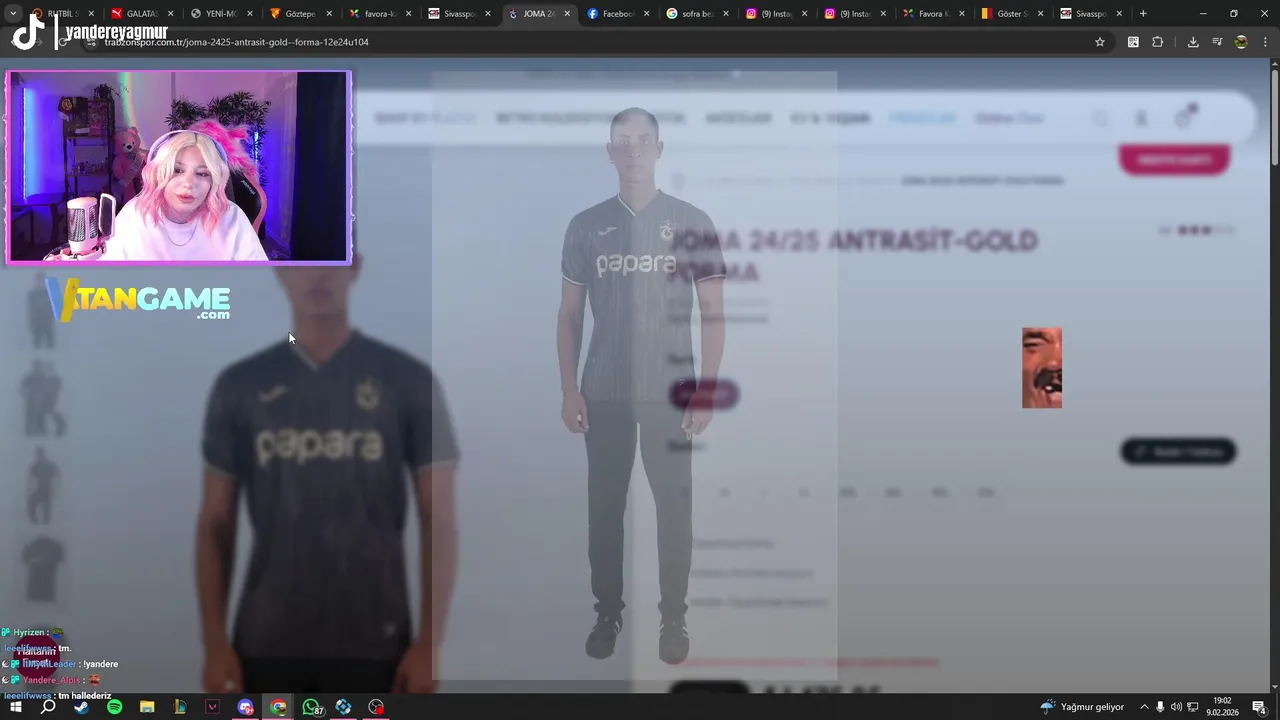Open the weather widget 'Yağmur geliyor'
Image resolution: width=1280 pixels, height=720 pixels.
click(x=1082, y=707)
